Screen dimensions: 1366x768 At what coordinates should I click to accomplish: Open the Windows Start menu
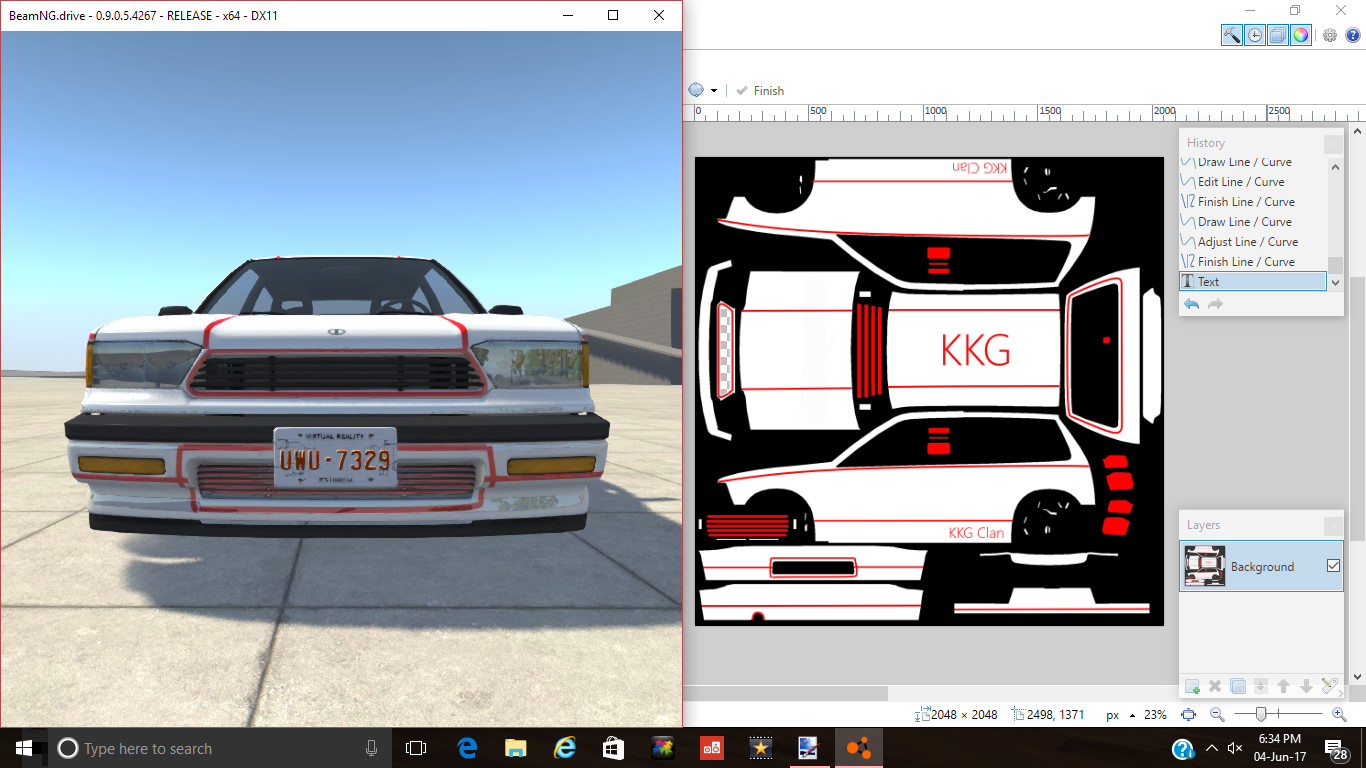pyautogui.click(x=24, y=748)
